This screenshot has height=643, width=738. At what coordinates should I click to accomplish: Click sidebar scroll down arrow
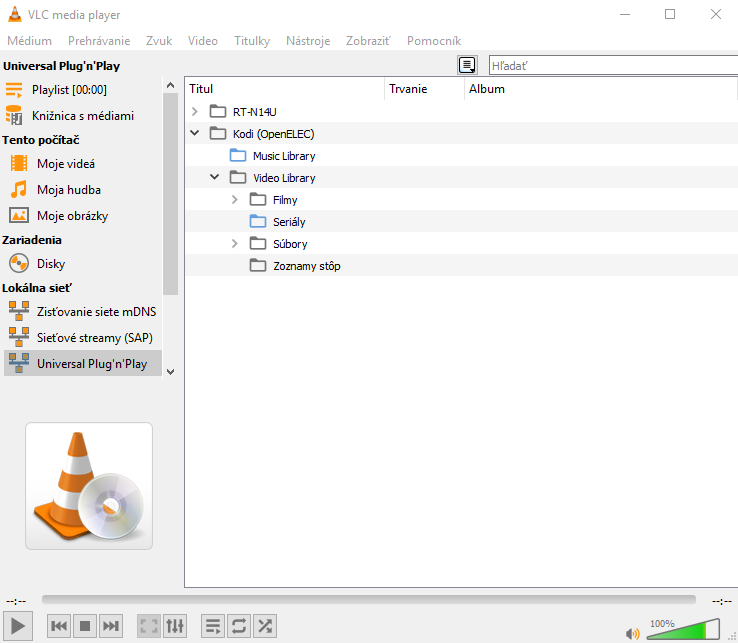[170, 371]
